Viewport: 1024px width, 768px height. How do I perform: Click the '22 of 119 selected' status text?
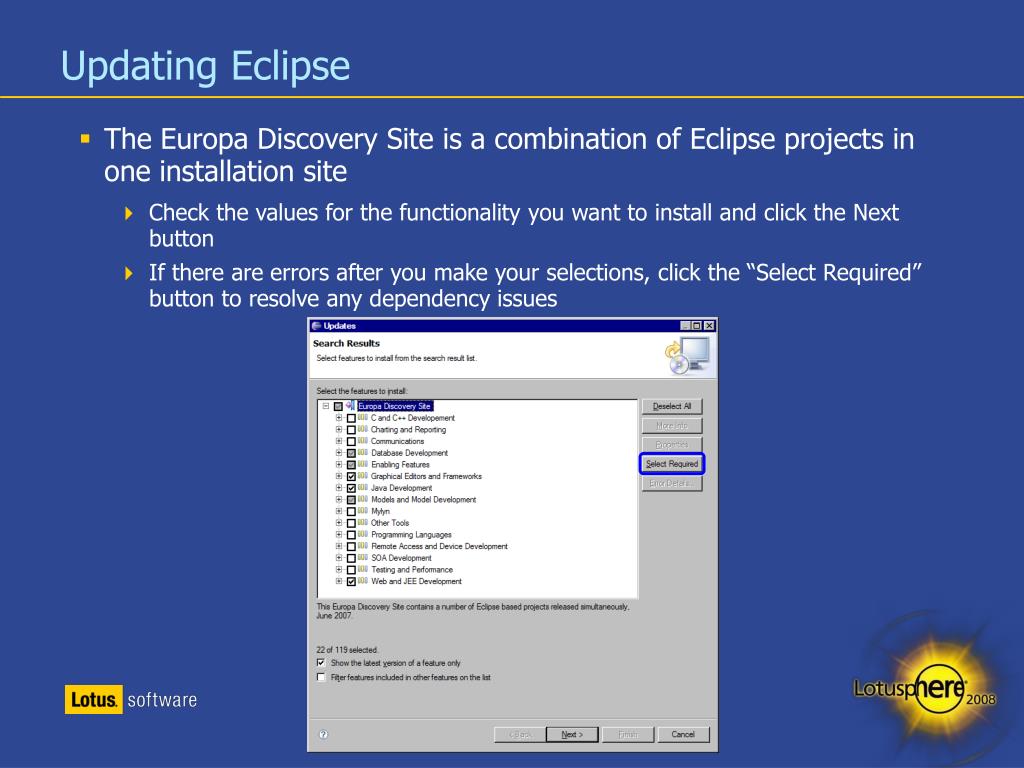pyautogui.click(x=347, y=650)
